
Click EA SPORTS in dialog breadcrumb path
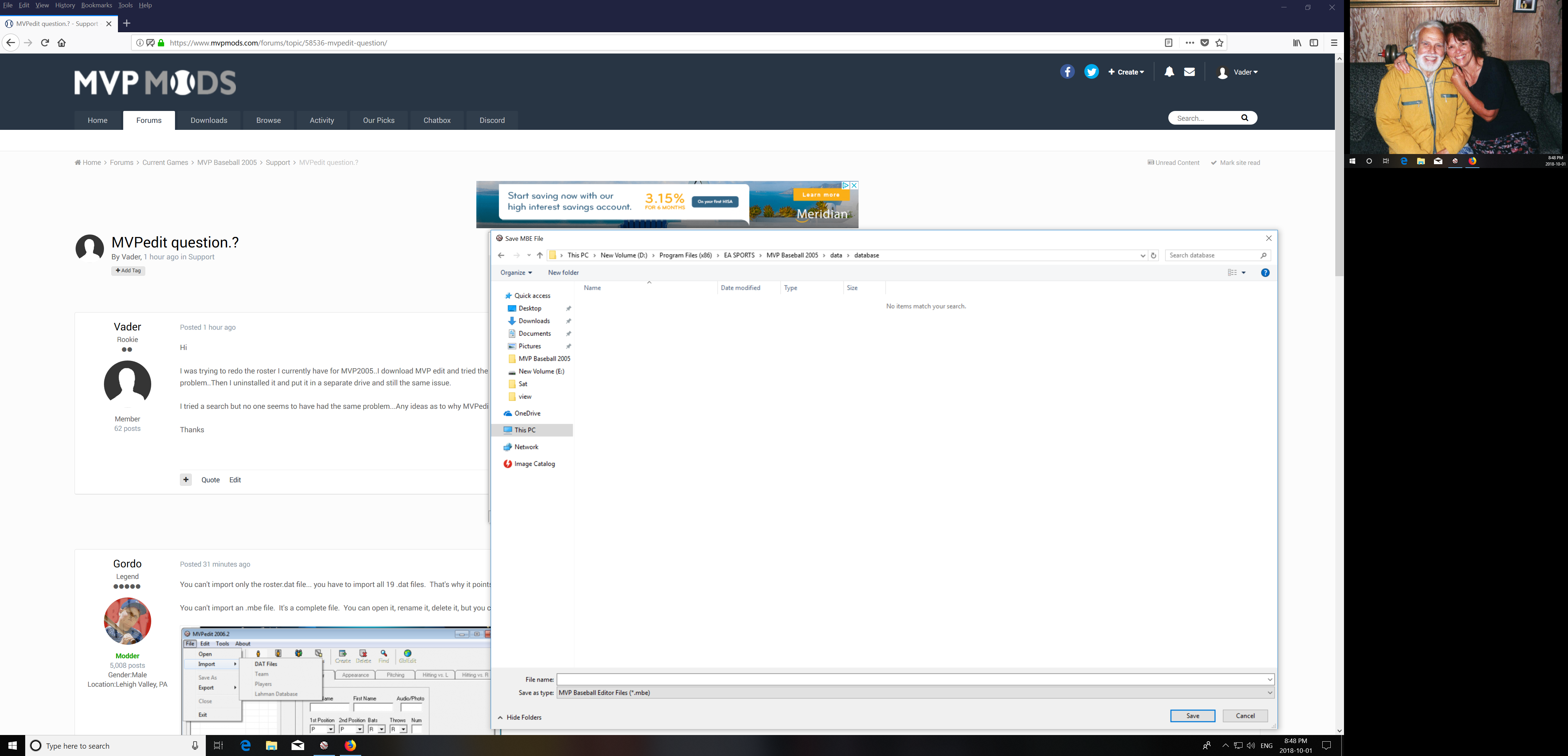pyautogui.click(x=739, y=255)
